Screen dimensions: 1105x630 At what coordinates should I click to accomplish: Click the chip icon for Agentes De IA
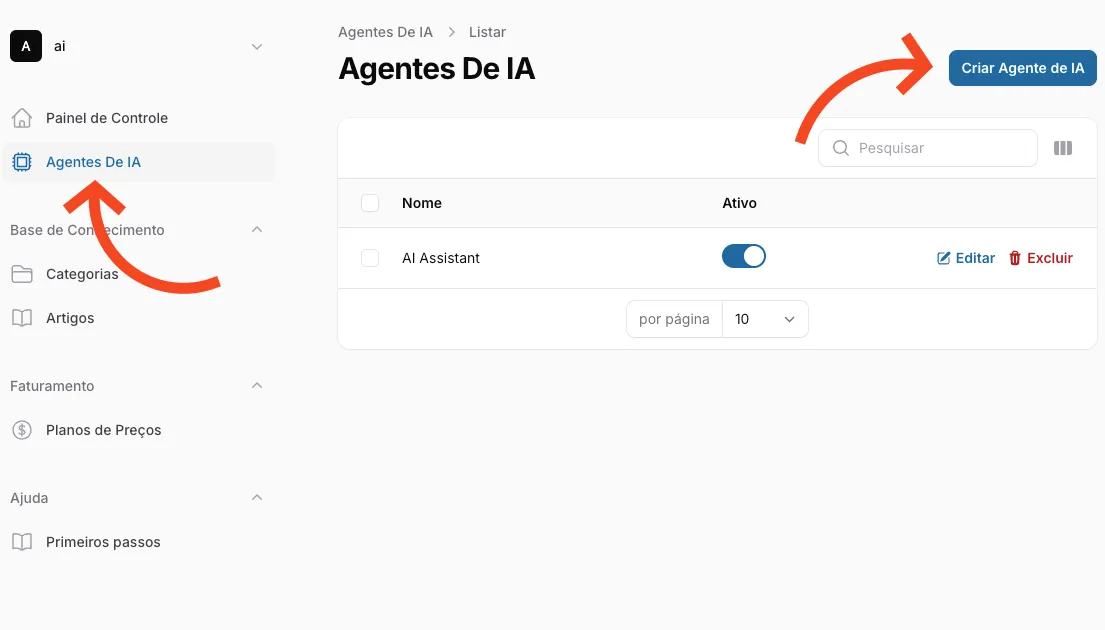pos(21,162)
